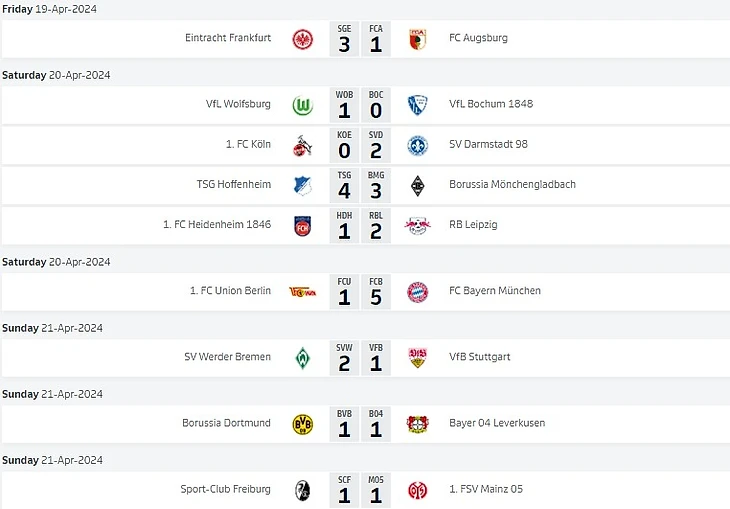The height and width of the screenshot is (509, 730).
Task: Click the RB Leipzig bulls logo
Action: coord(417,225)
